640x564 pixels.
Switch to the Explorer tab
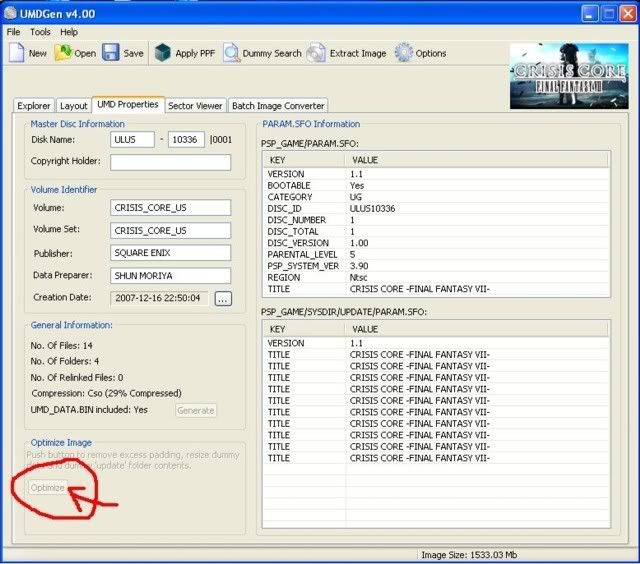click(x=34, y=105)
